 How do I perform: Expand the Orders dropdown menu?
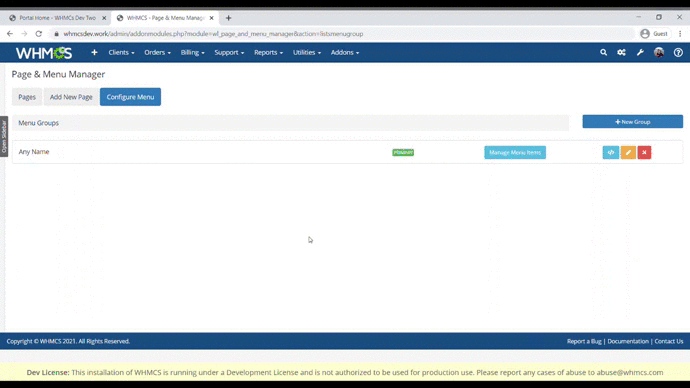pos(157,52)
